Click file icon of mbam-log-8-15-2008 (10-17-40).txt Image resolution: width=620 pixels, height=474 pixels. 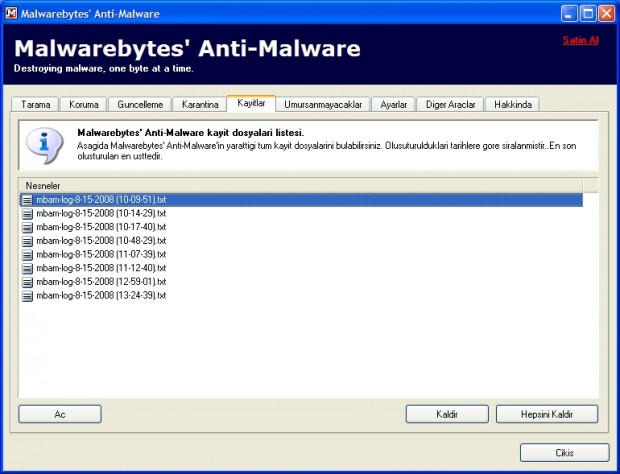click(27, 227)
